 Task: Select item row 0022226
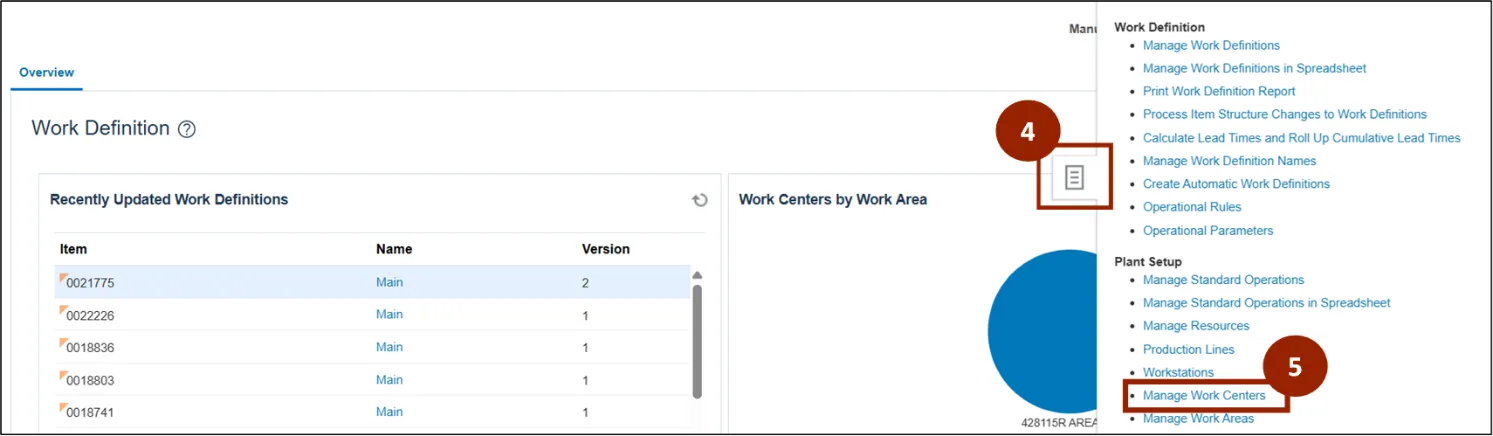click(90, 316)
